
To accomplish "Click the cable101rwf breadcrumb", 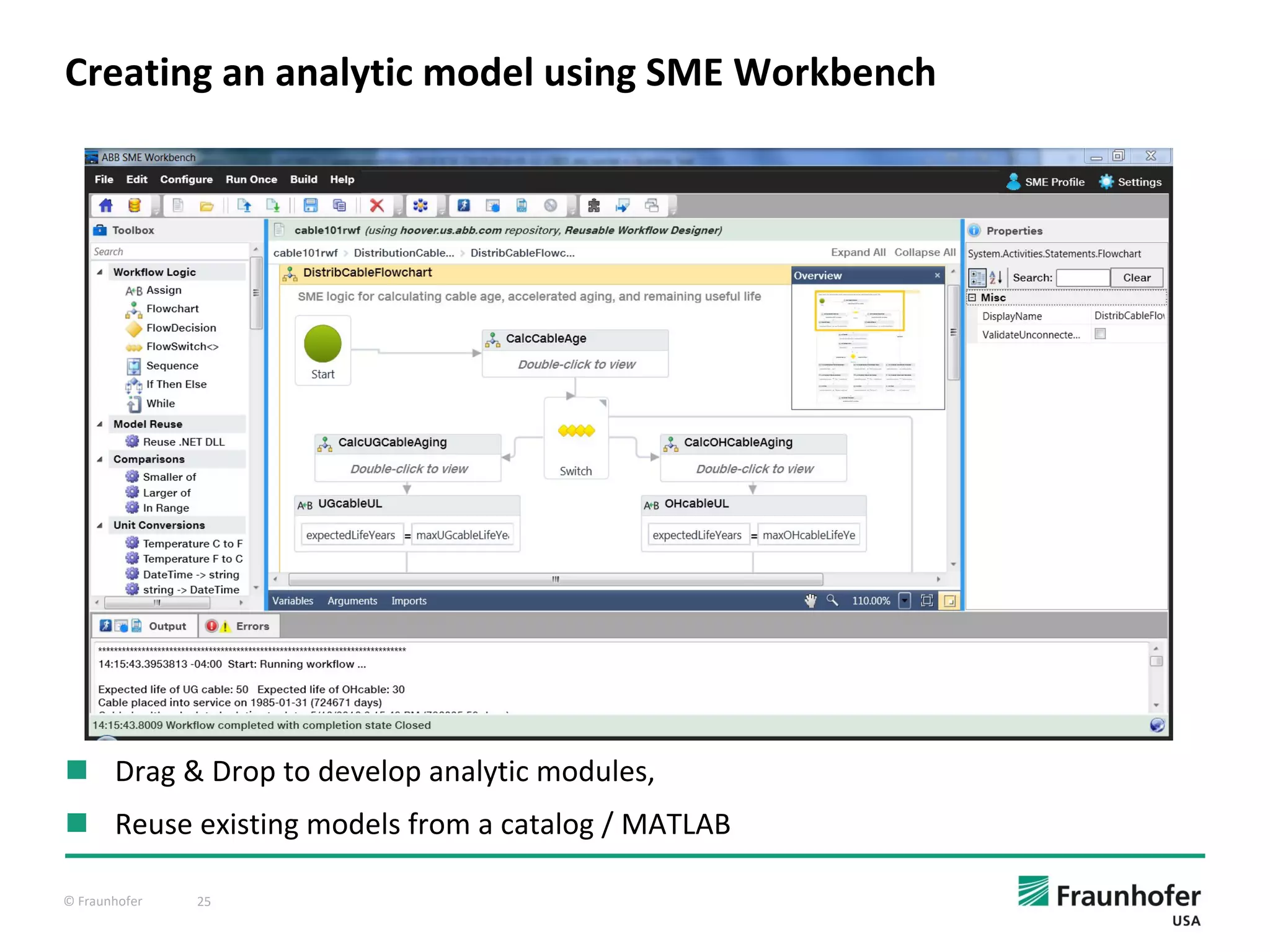I will tap(306, 253).
